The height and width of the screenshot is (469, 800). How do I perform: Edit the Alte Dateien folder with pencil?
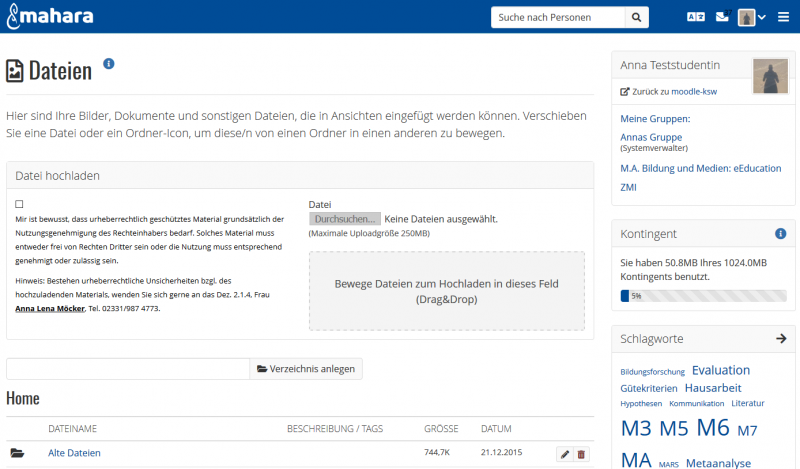point(565,454)
